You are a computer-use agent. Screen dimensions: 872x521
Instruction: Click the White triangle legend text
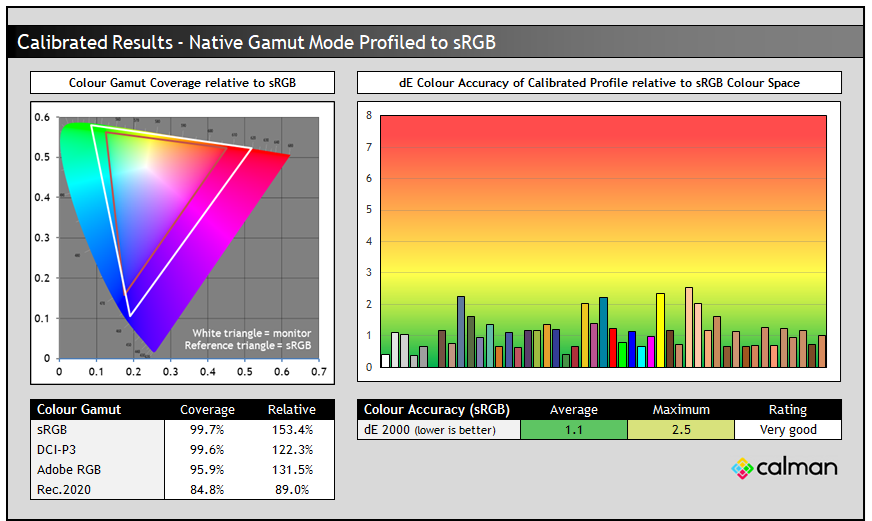pos(253,331)
